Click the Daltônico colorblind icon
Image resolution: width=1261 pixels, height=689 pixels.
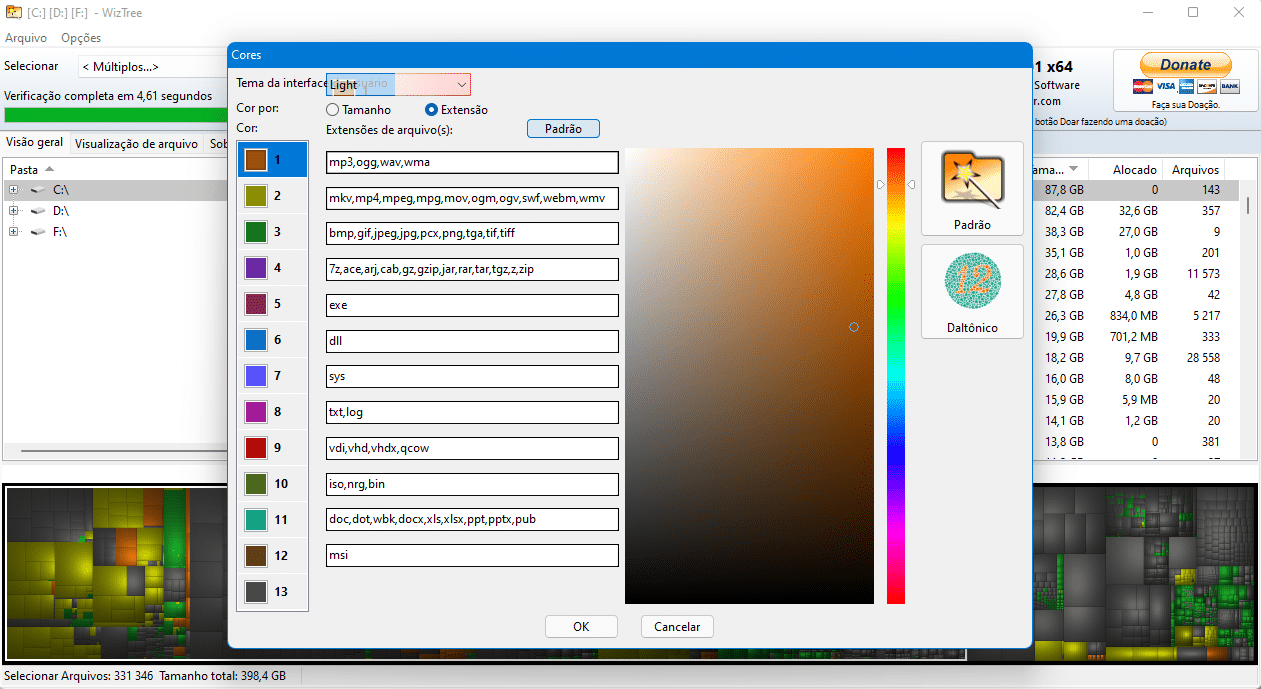pyautogui.click(x=972, y=282)
